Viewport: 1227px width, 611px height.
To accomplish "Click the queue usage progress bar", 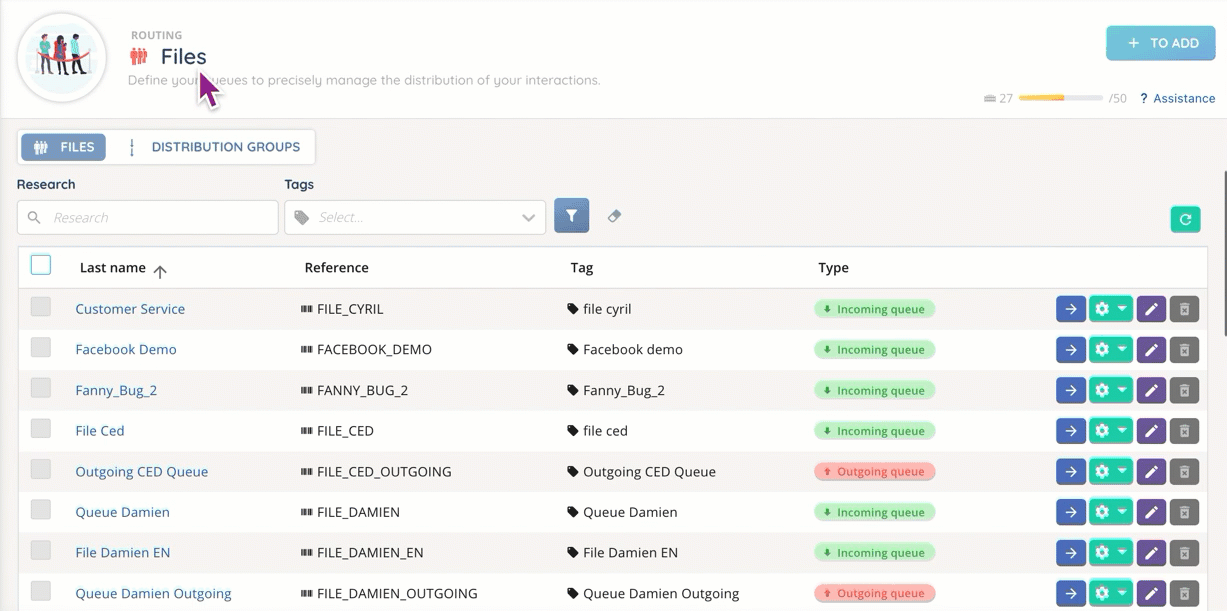I will 1061,98.
